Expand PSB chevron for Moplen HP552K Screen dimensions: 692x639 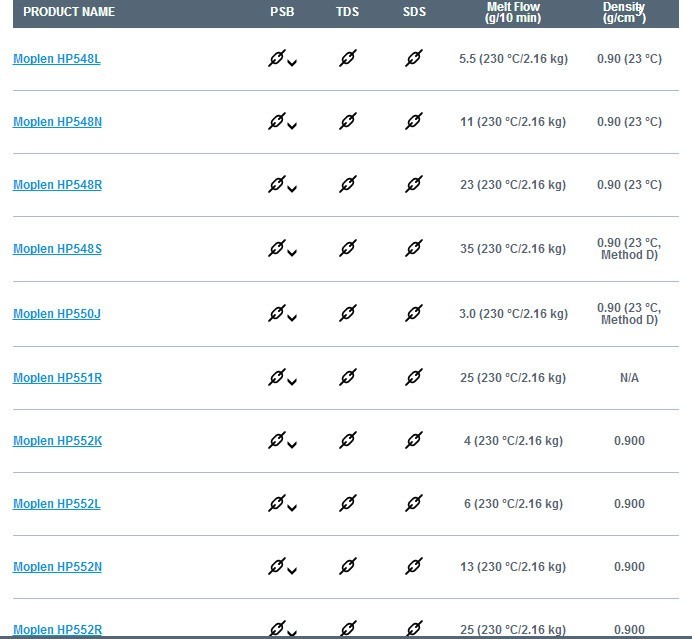[x=292, y=445]
